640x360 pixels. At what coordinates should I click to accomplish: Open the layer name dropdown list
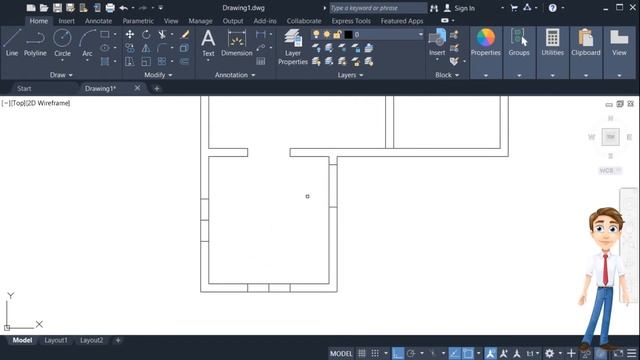420,35
